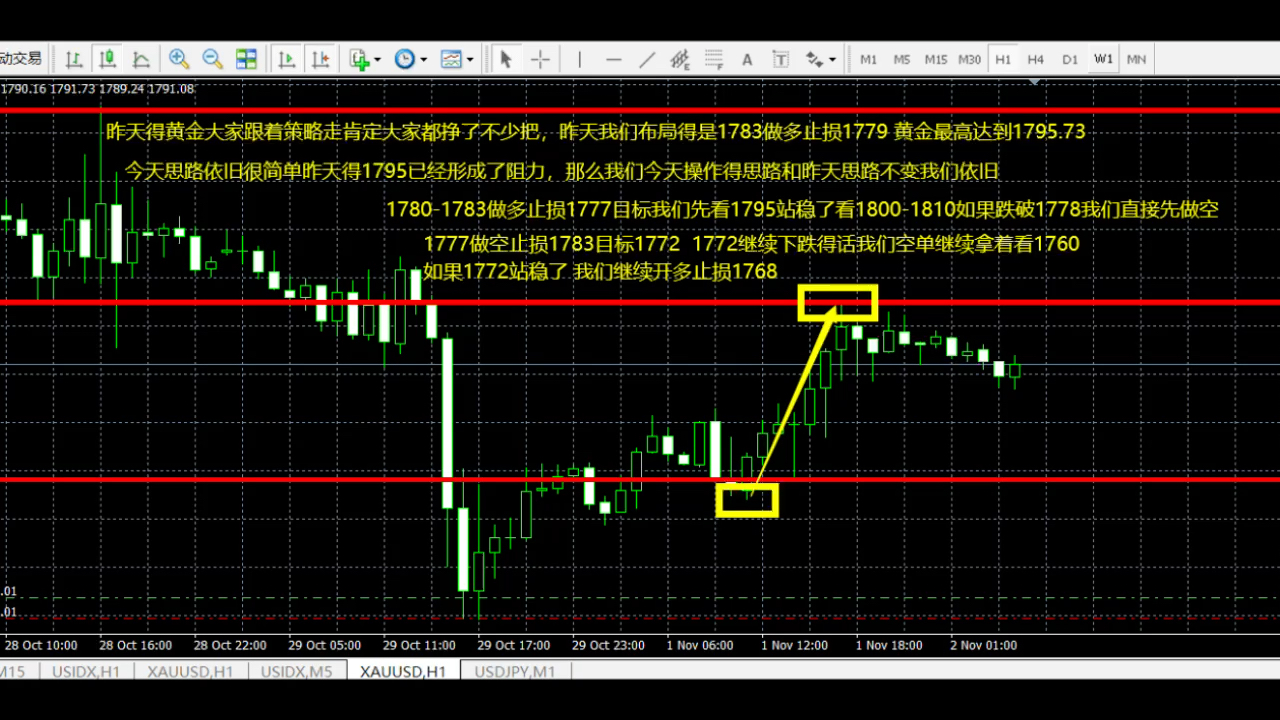Pick the vertical line drawing tool
The image size is (1280, 720).
(x=580, y=59)
